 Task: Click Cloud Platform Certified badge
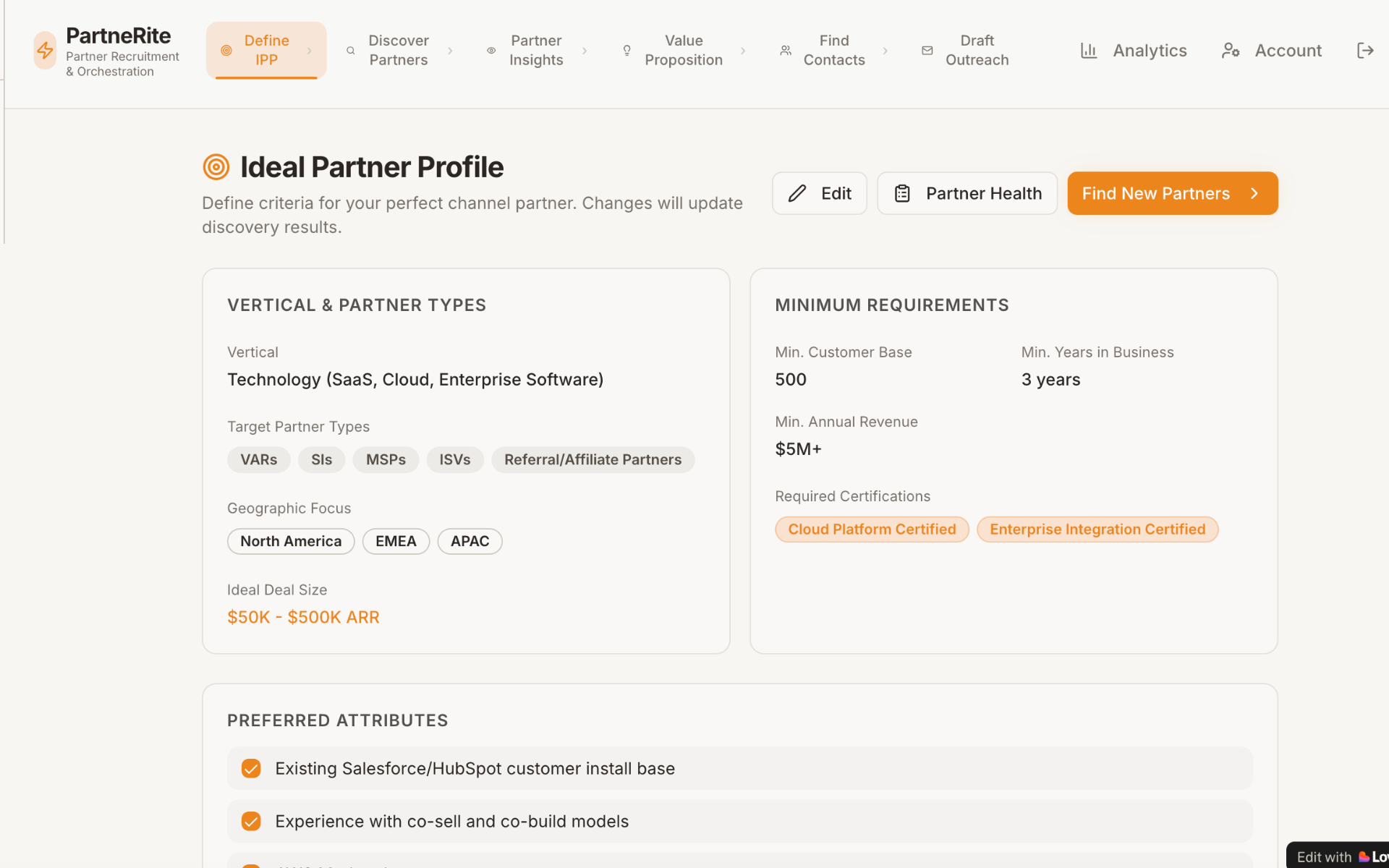872,529
